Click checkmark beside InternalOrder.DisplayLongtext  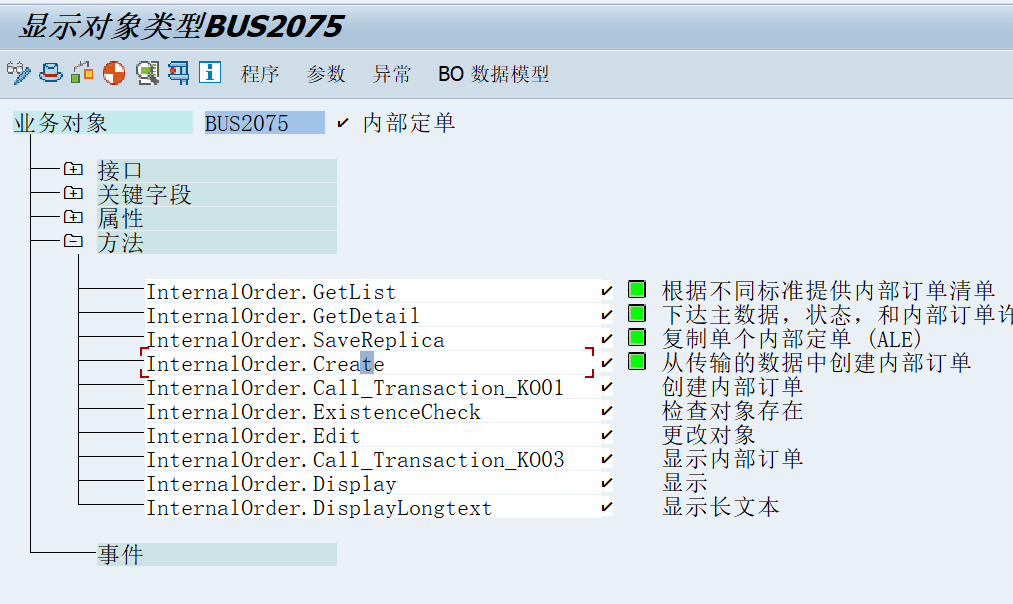pos(607,507)
